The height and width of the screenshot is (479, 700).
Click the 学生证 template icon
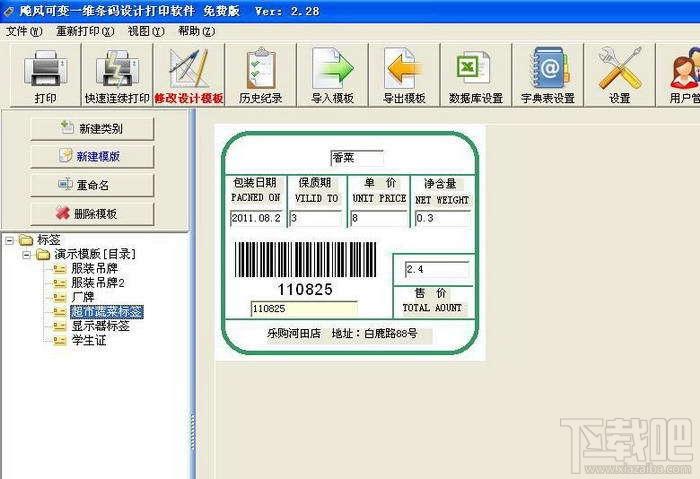60,341
